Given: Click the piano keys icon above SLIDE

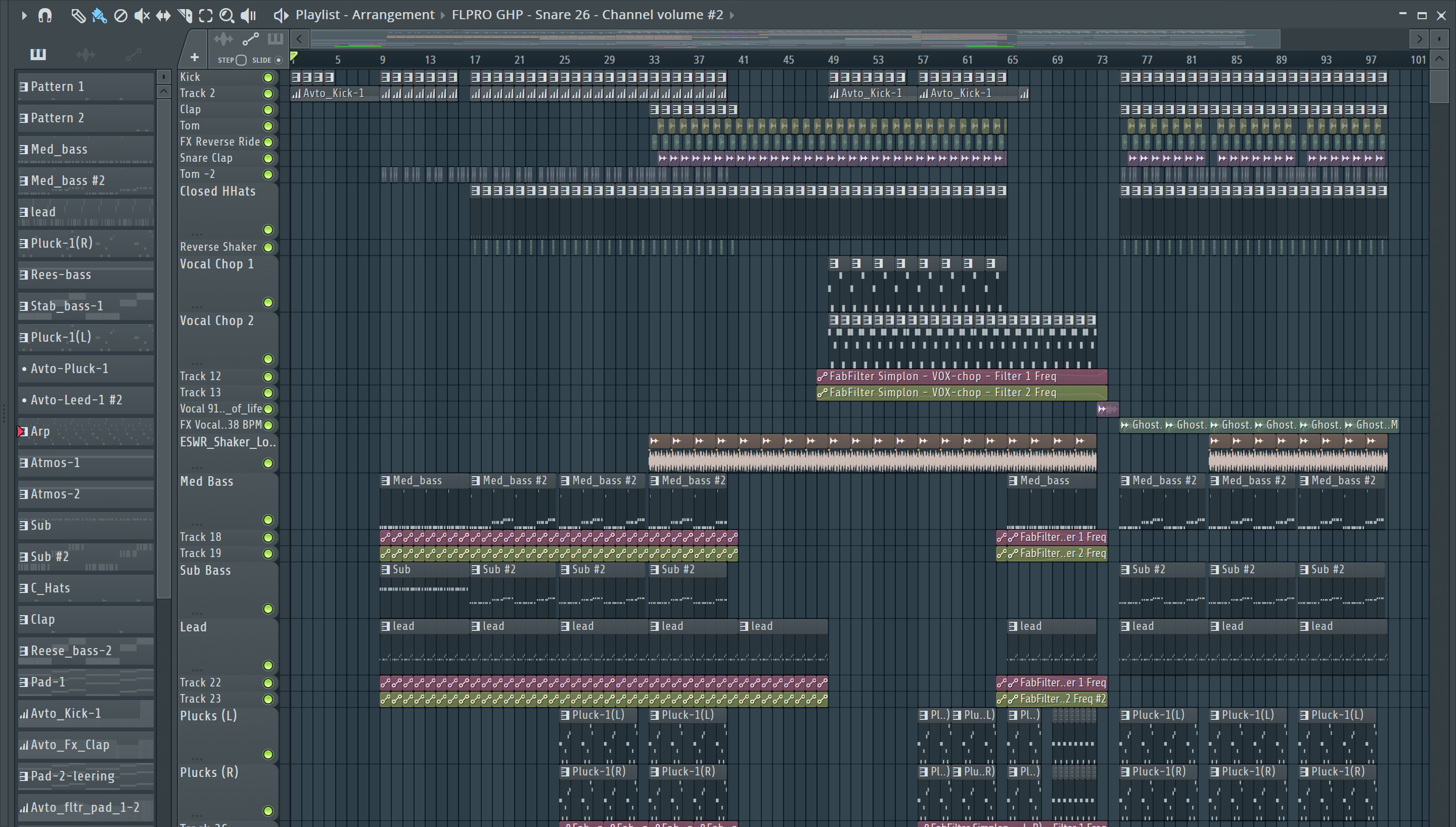Looking at the screenshot, I should pos(276,39).
